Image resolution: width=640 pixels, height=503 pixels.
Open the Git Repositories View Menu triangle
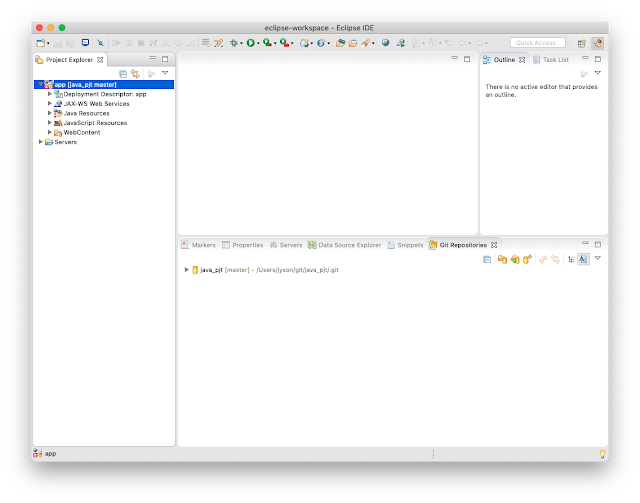(598, 258)
